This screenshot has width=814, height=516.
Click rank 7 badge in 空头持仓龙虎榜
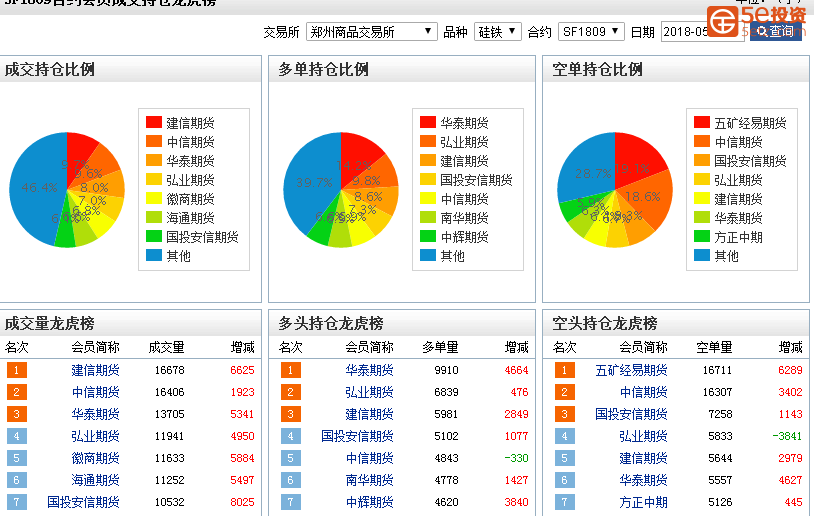565,502
